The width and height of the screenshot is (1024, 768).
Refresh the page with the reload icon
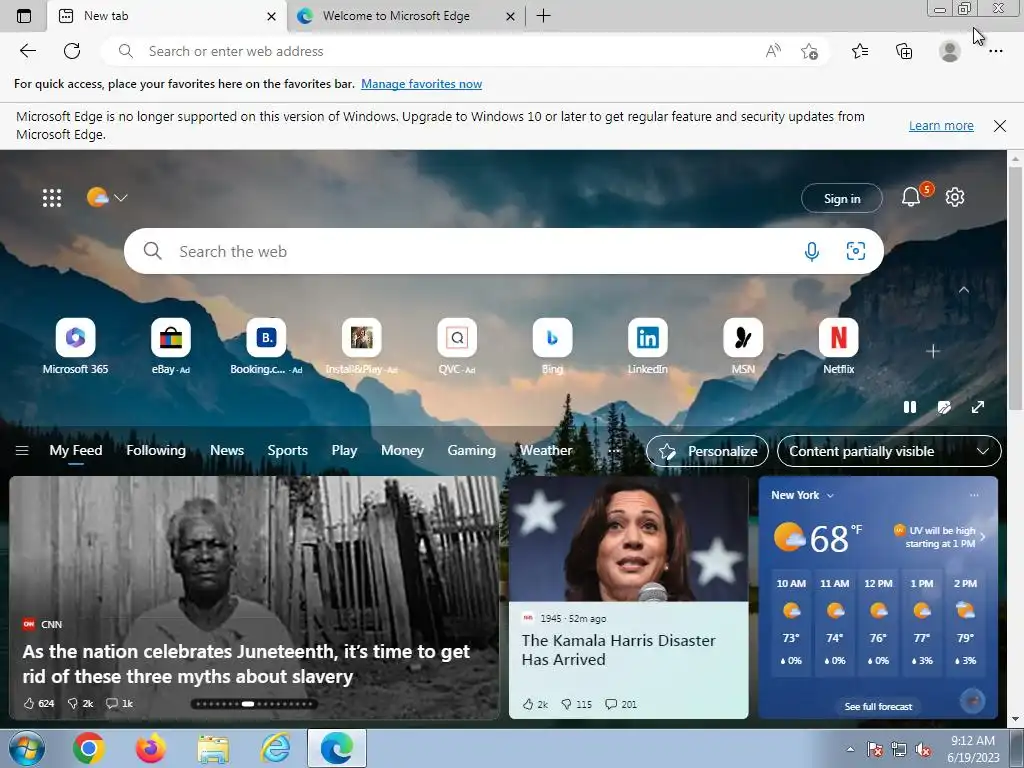pos(72,51)
